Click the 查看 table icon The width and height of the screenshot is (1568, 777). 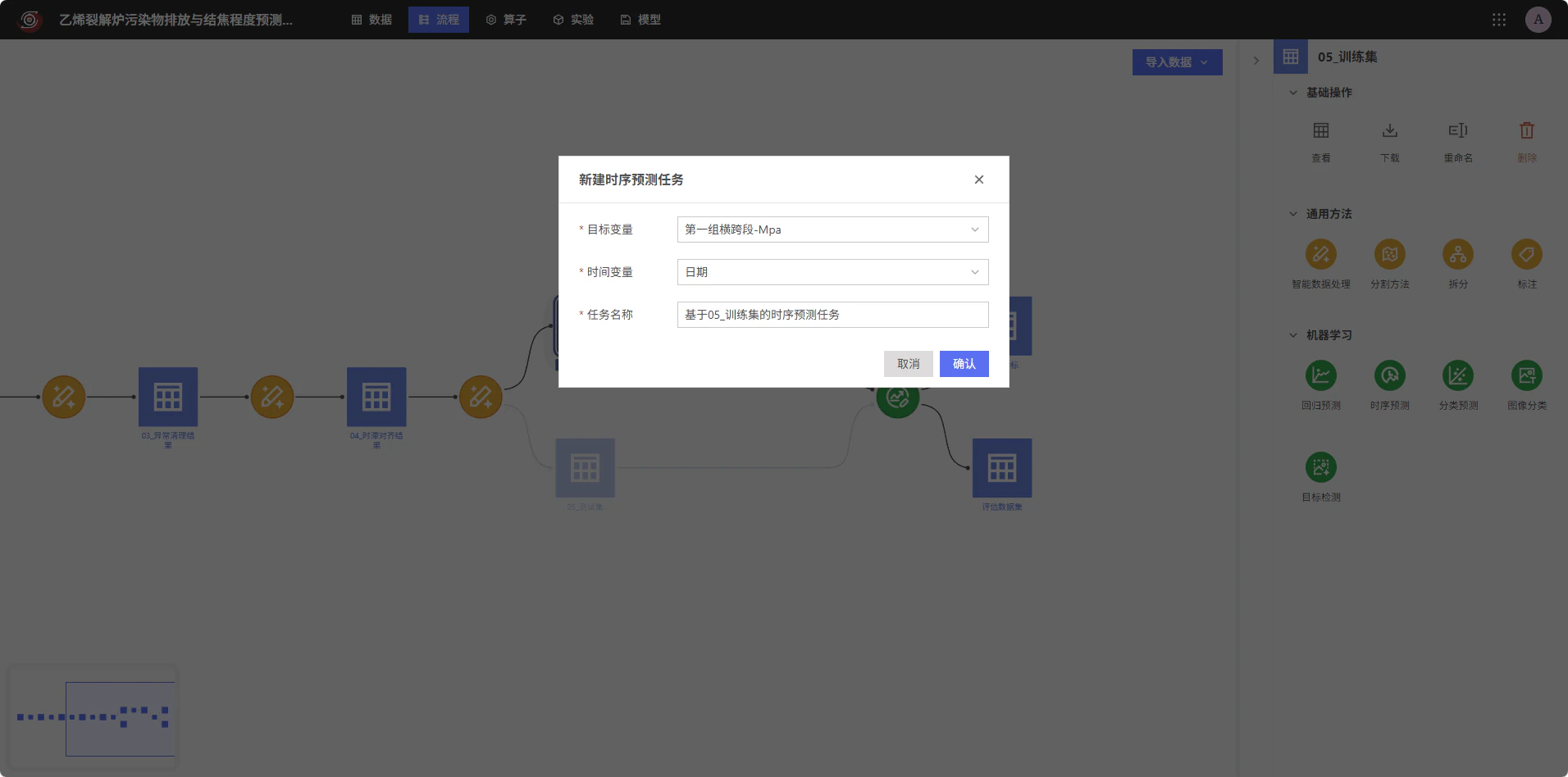click(1321, 131)
